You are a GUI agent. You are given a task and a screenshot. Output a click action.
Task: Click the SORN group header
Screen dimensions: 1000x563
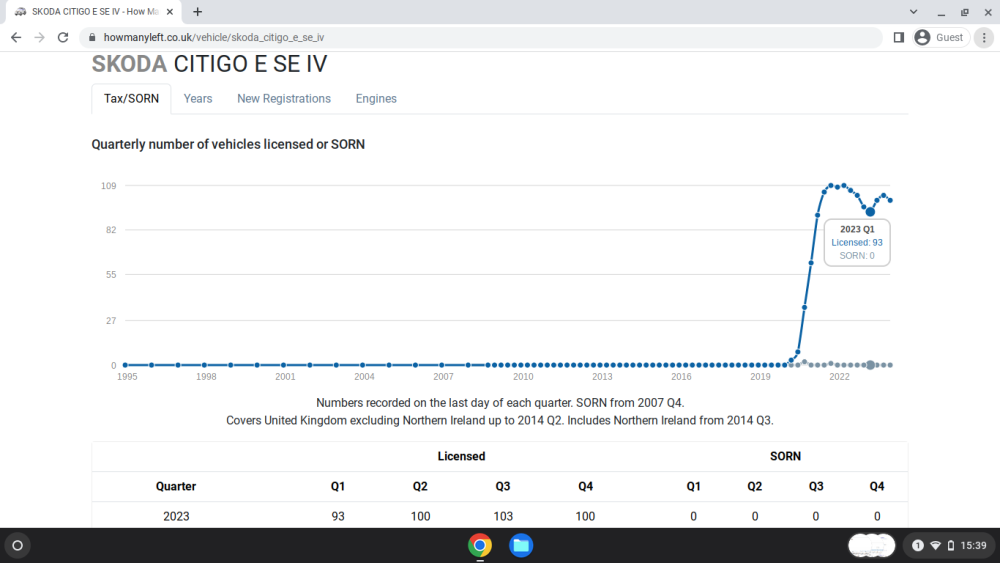pos(785,457)
